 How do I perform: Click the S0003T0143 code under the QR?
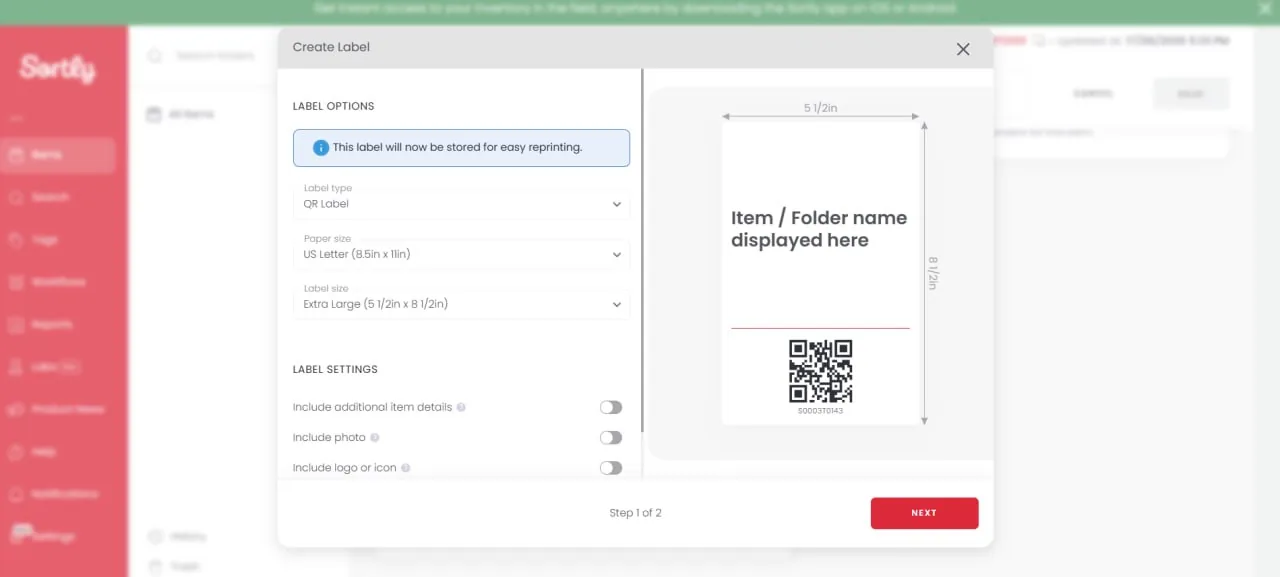pyautogui.click(x=820, y=411)
